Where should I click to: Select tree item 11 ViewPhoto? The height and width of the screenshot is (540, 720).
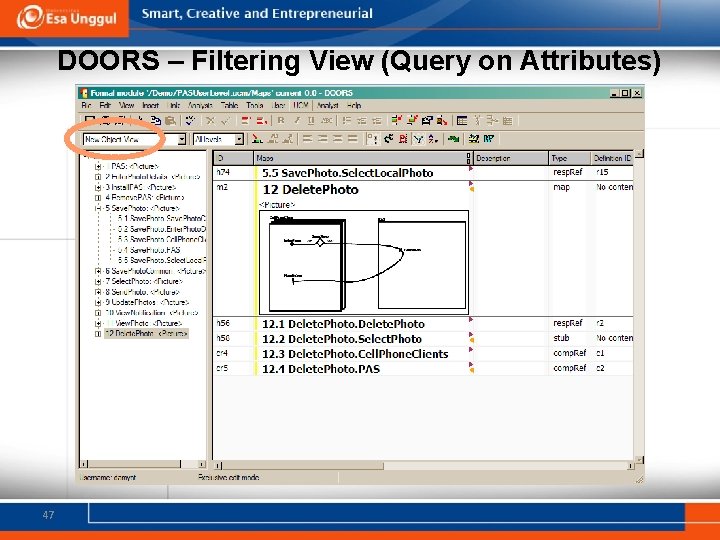[x=143, y=323]
